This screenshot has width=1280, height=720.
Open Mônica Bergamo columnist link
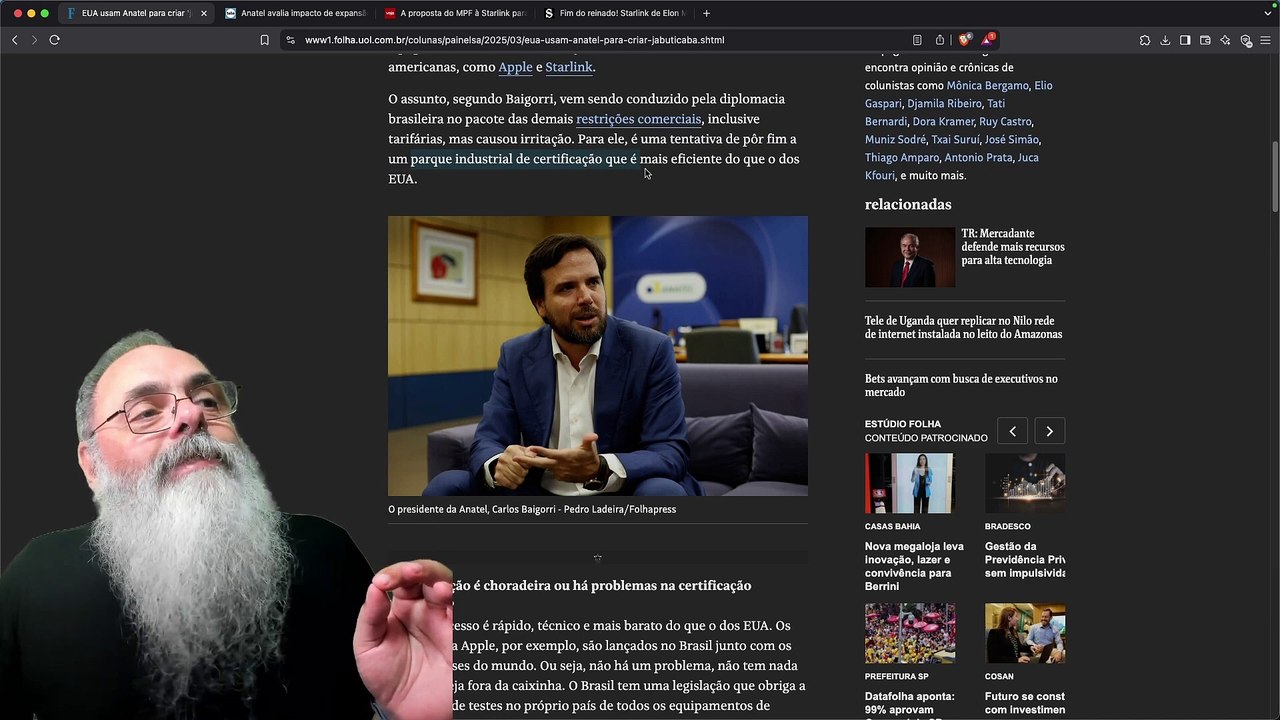pyautogui.click(x=987, y=86)
